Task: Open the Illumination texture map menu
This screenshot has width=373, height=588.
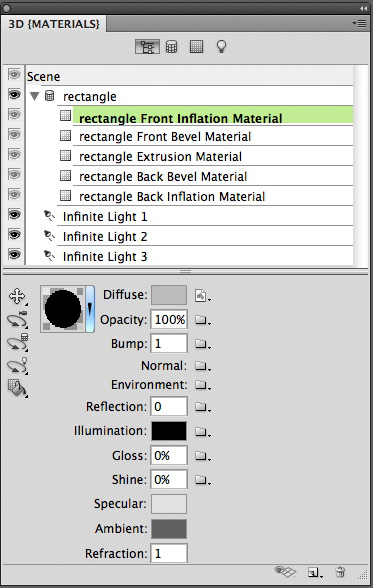Action: click(202, 432)
